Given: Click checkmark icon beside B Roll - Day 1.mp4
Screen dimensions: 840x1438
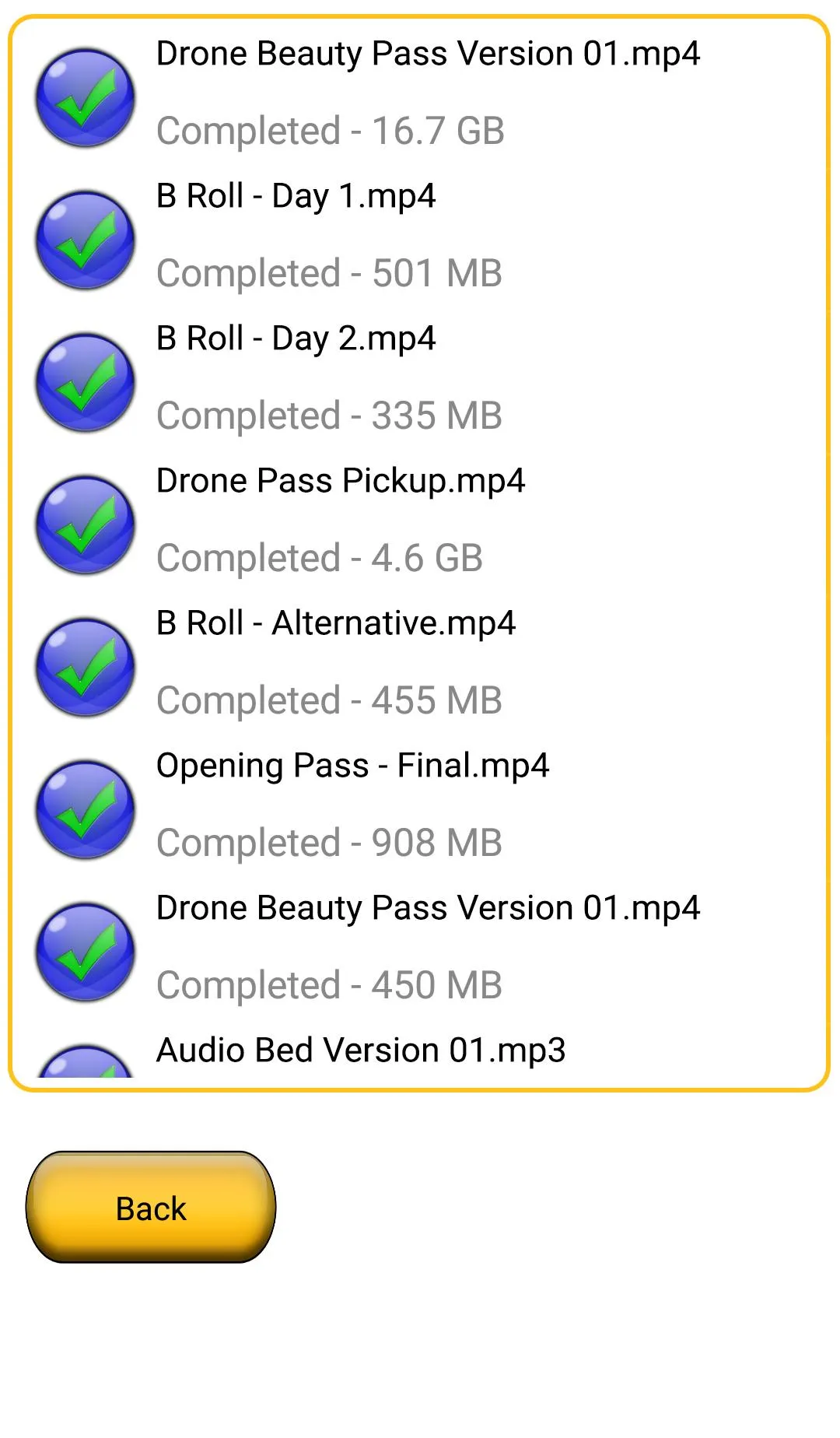Looking at the screenshot, I should click(x=86, y=240).
